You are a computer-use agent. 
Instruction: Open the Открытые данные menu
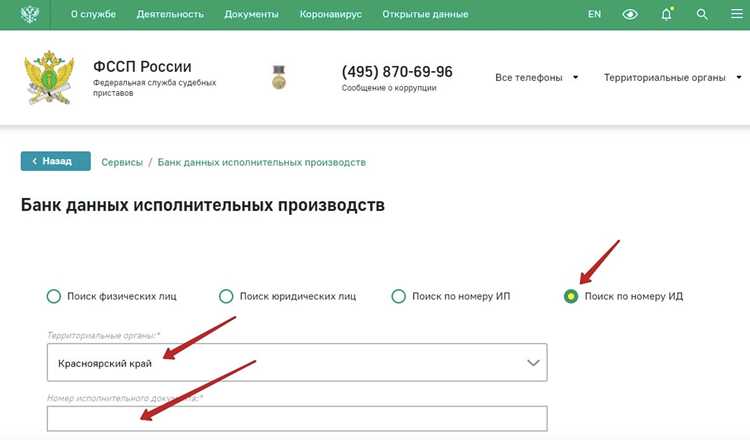coord(425,14)
